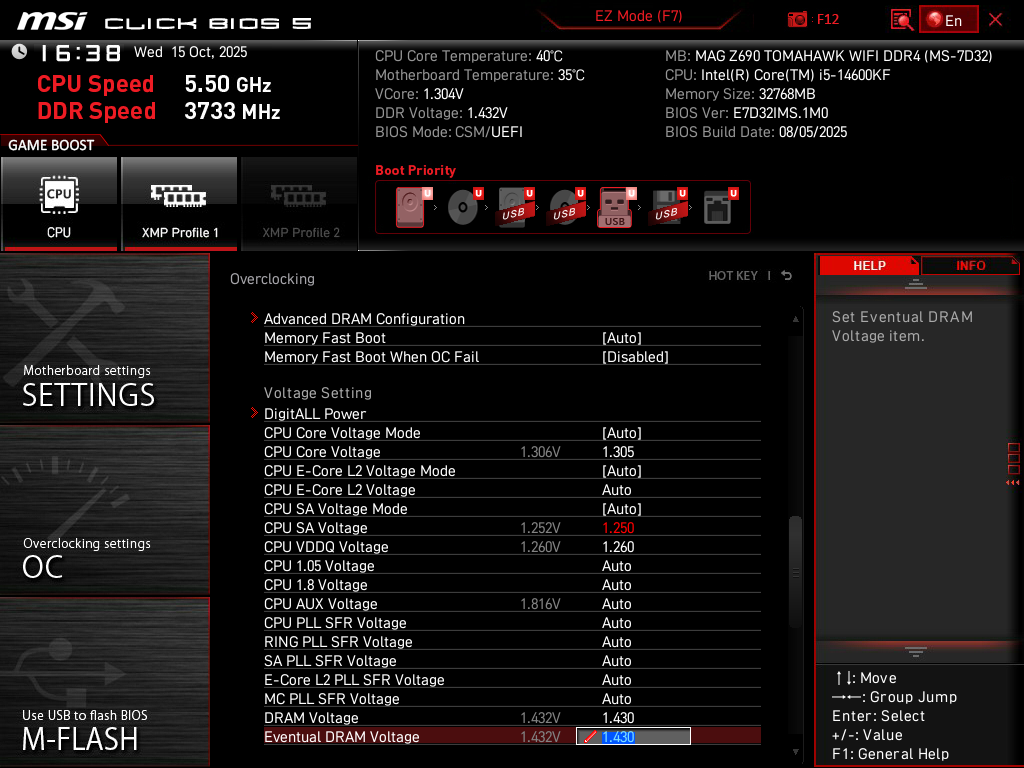The width and height of the screenshot is (1024, 768).
Task: Select the CPU PLL SFR Voltage row
Action: click(x=512, y=622)
